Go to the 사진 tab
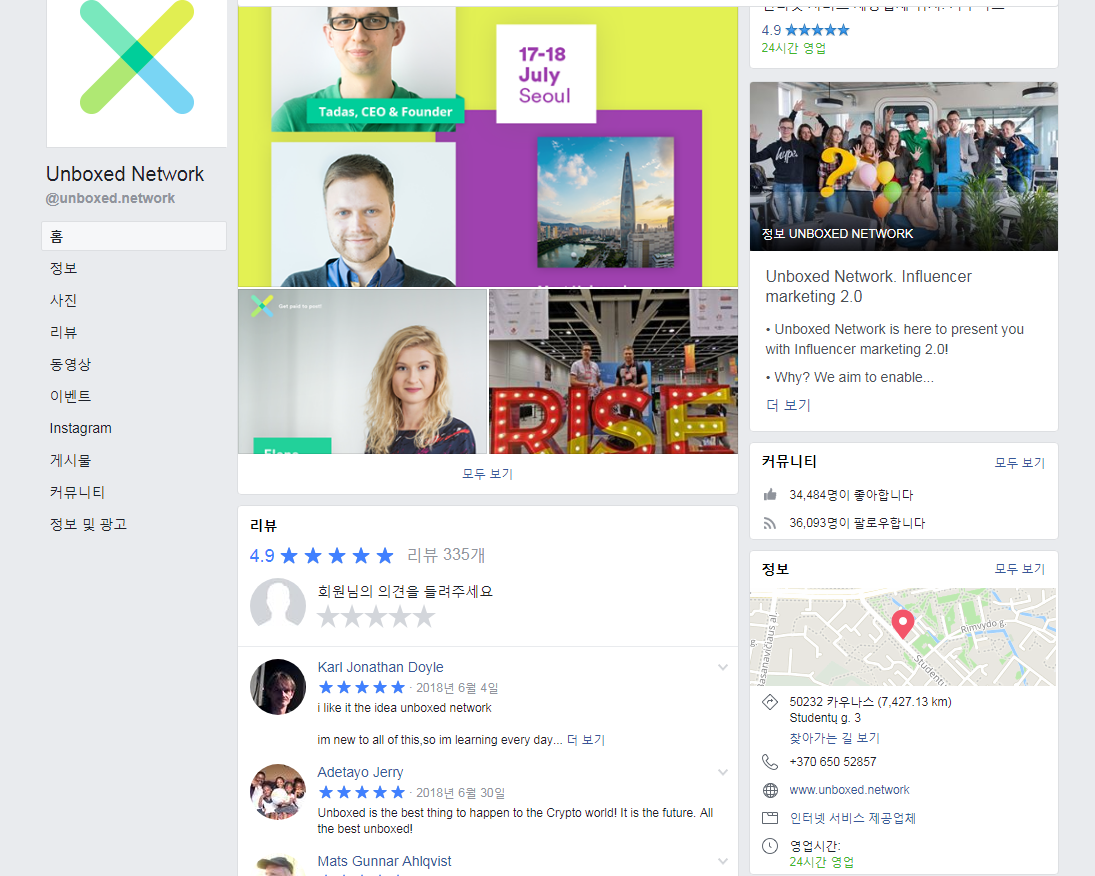The width and height of the screenshot is (1095, 876). (64, 300)
